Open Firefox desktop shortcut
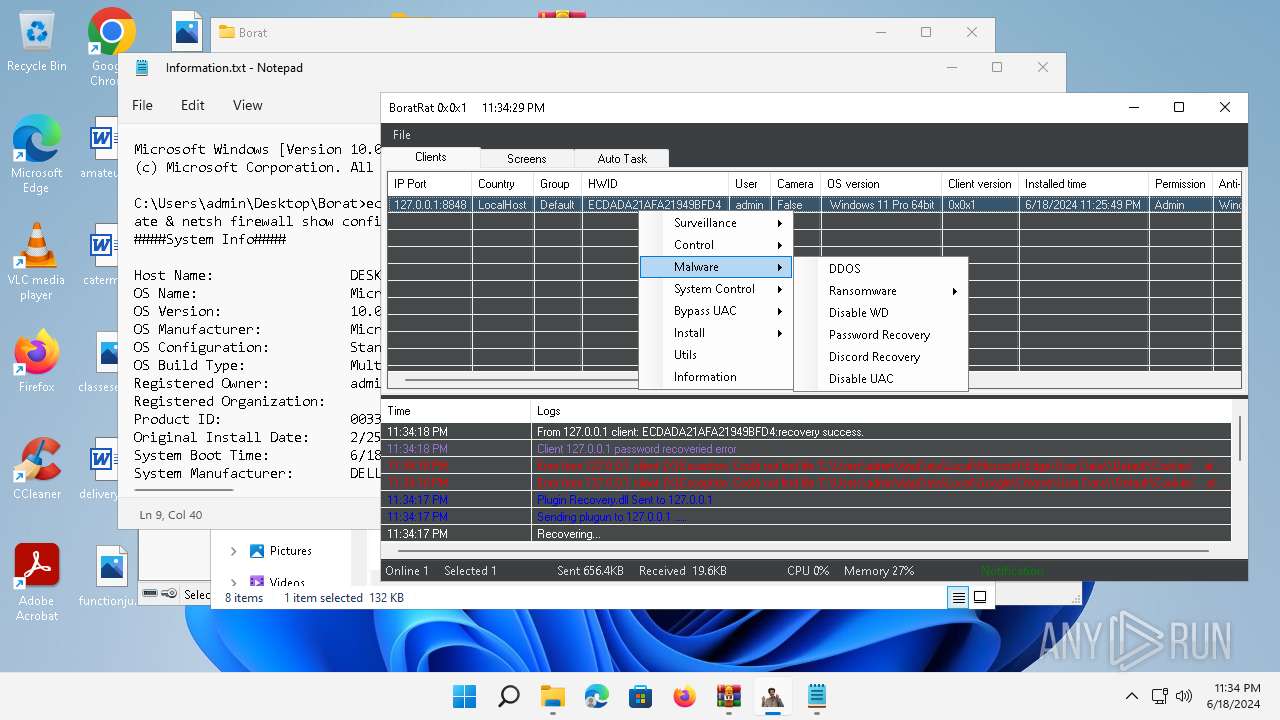The width and height of the screenshot is (1280, 720). tap(37, 362)
